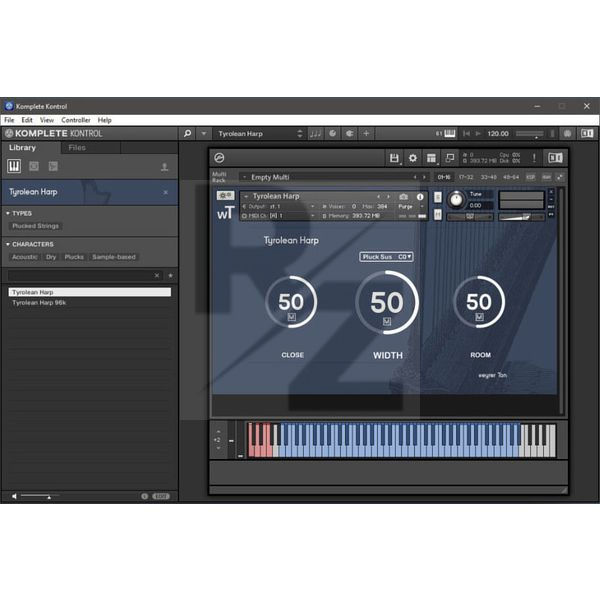Viewport: 600px width, 600px height.
Task: Open the Edit menu
Action: (27, 120)
